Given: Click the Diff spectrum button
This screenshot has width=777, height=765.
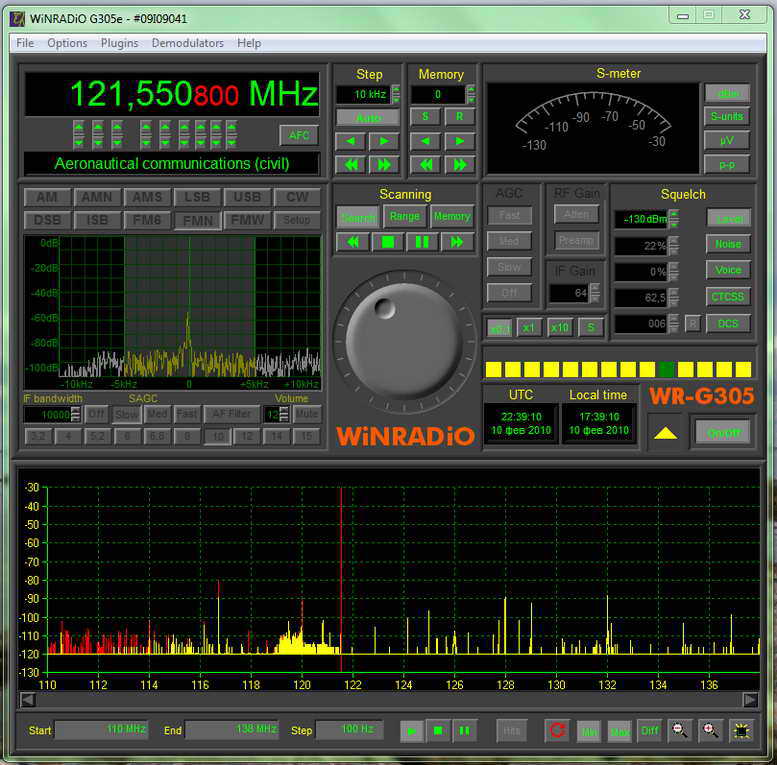Looking at the screenshot, I should 650,730.
